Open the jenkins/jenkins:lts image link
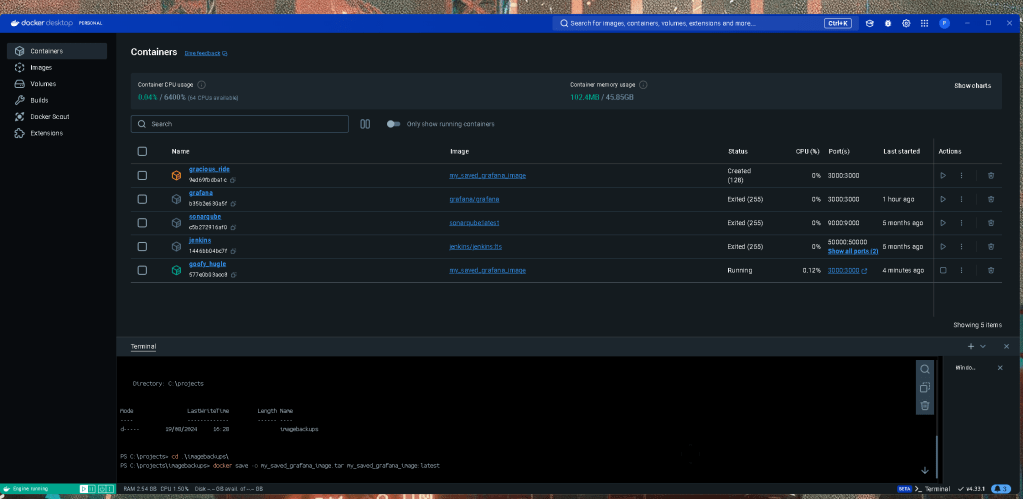 (x=476, y=247)
